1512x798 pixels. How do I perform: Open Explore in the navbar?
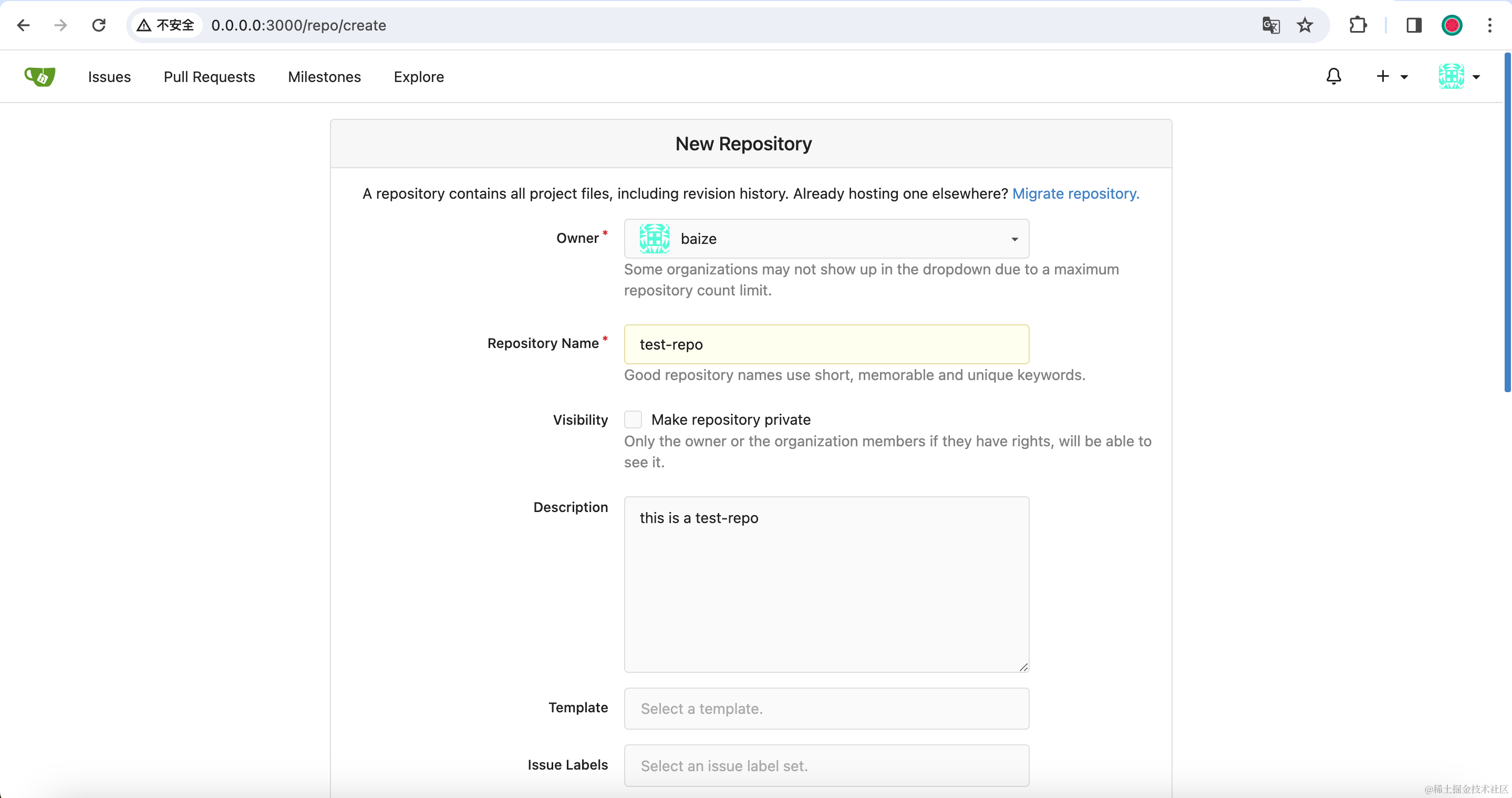[419, 77]
